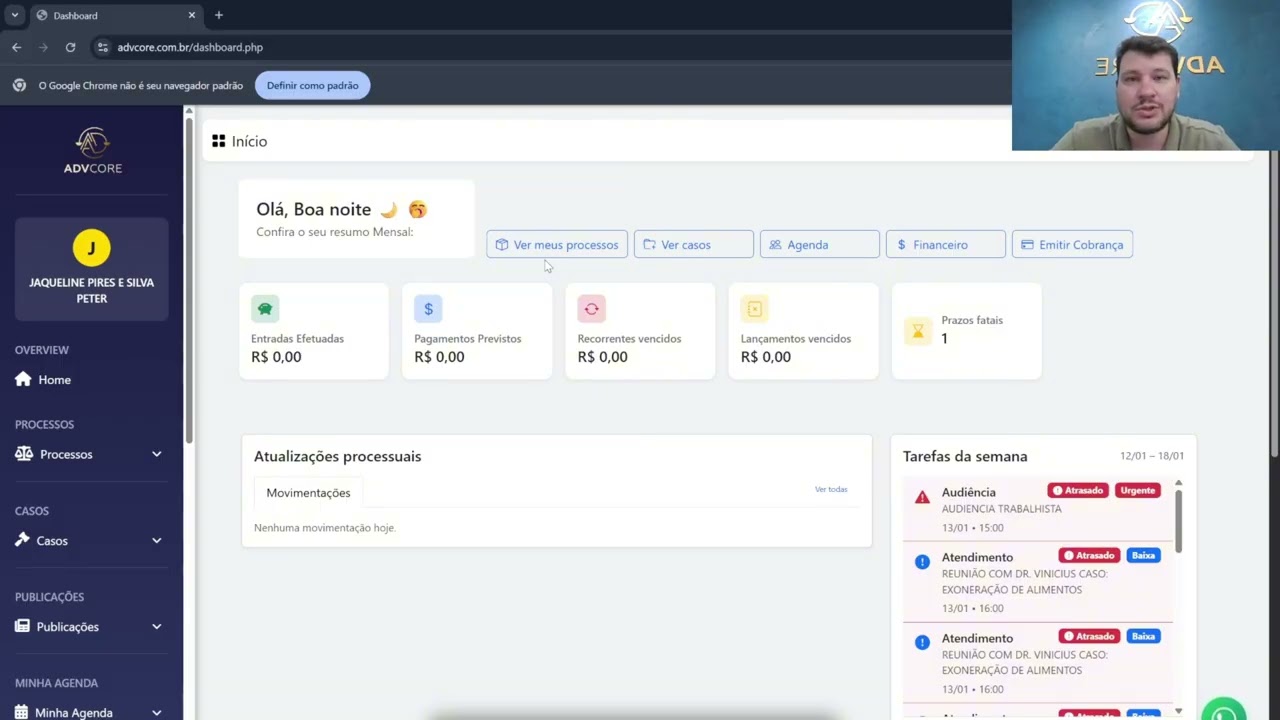This screenshot has width=1280, height=720.
Task: Click the Emitir Cobrança button
Action: pos(1072,245)
